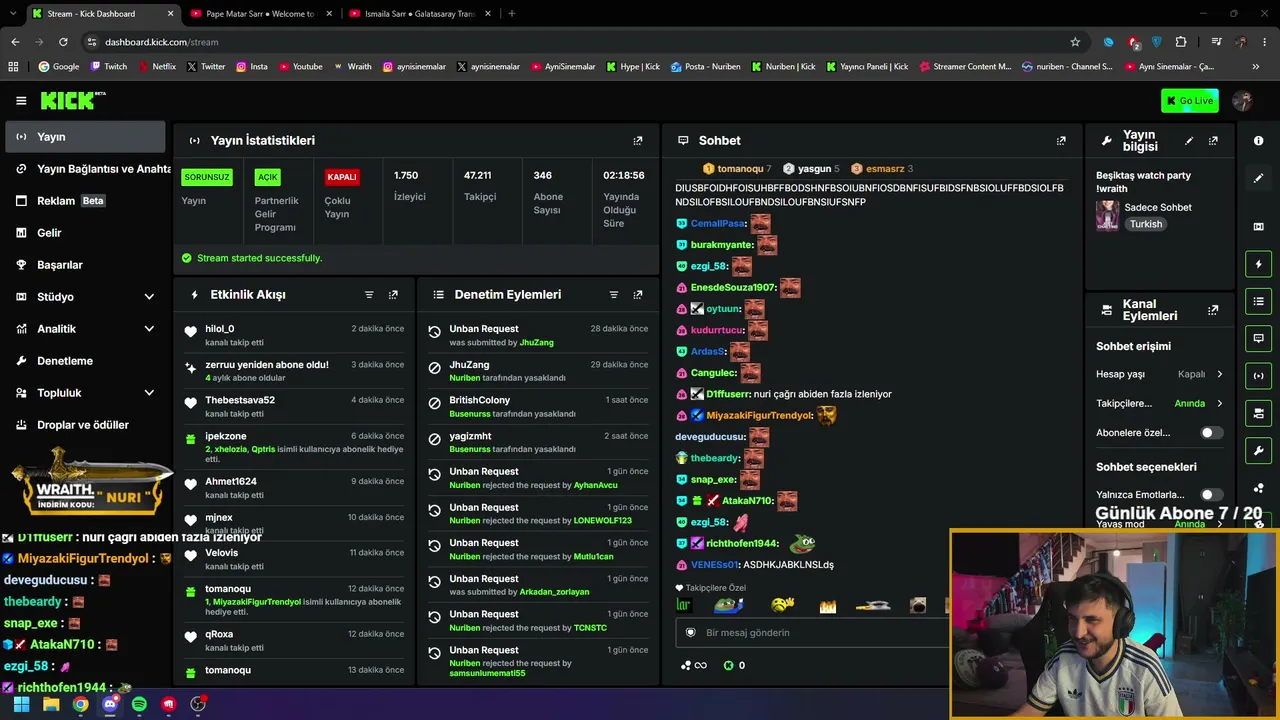Switch to Ismaila Sarr Galatasaray tab
Image resolution: width=1280 pixels, height=720 pixels.
tap(418, 14)
